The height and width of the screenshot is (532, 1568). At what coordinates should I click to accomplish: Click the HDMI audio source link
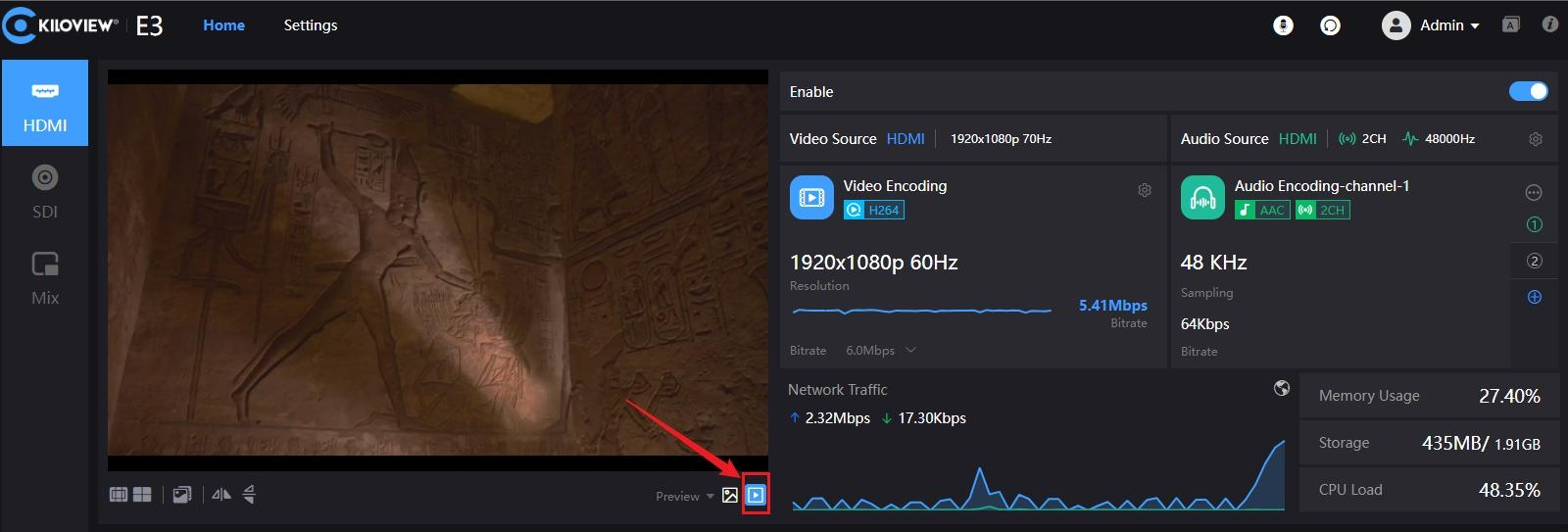[x=1298, y=139]
